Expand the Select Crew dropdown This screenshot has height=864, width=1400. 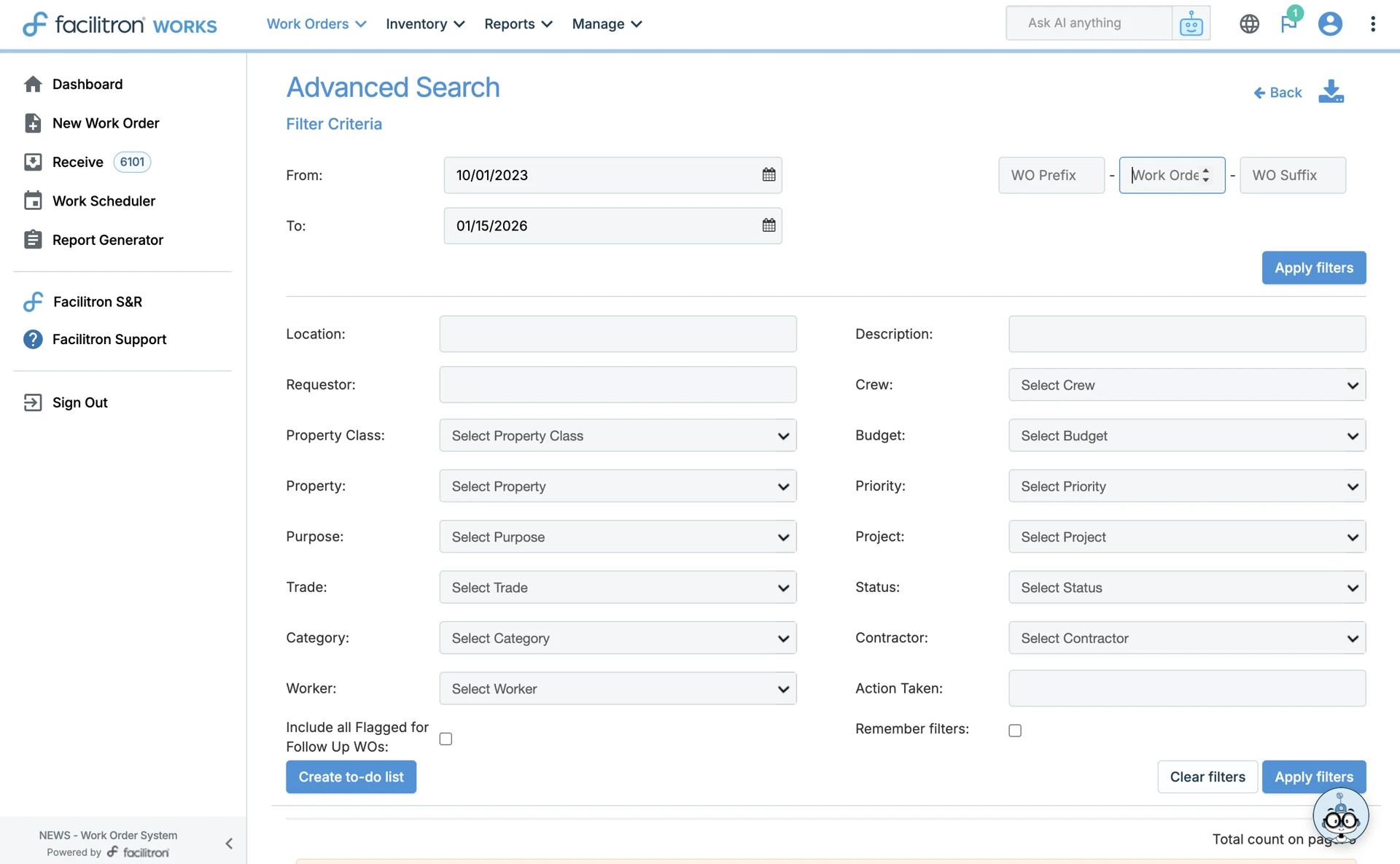click(x=1186, y=385)
